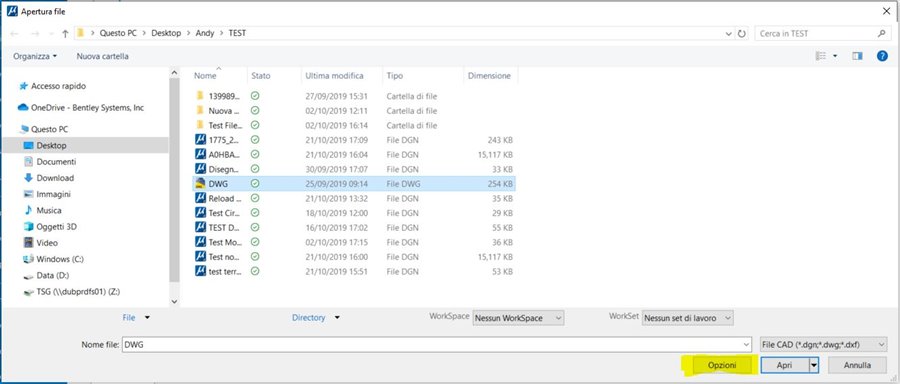Click navigation pane scrollbar down arrow
The height and width of the screenshot is (384, 900).
(x=174, y=301)
